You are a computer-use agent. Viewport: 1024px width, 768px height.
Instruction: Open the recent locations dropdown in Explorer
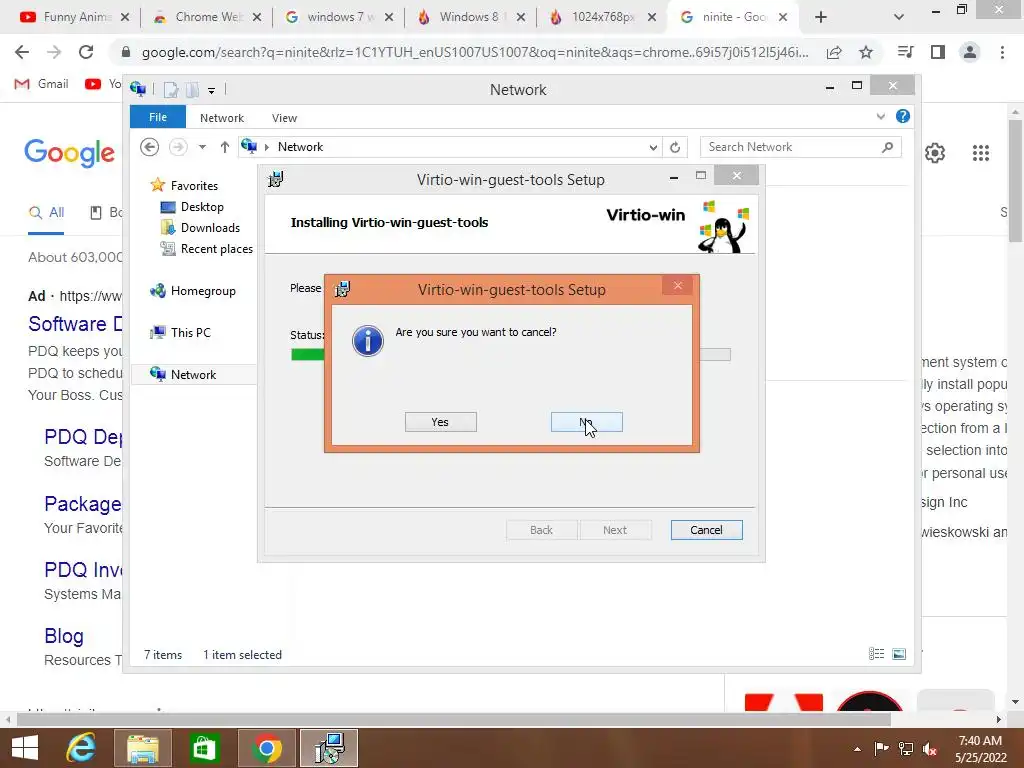(202, 147)
